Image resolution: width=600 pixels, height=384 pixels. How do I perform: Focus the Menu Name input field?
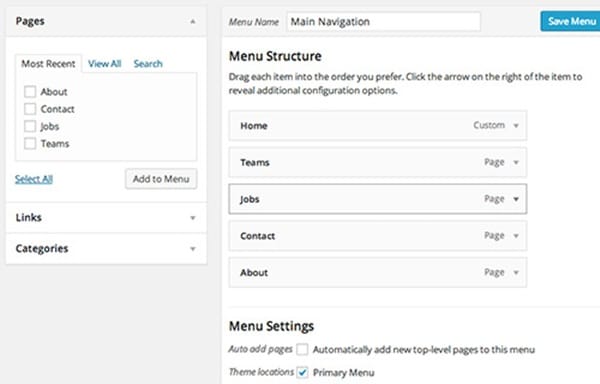pos(383,21)
